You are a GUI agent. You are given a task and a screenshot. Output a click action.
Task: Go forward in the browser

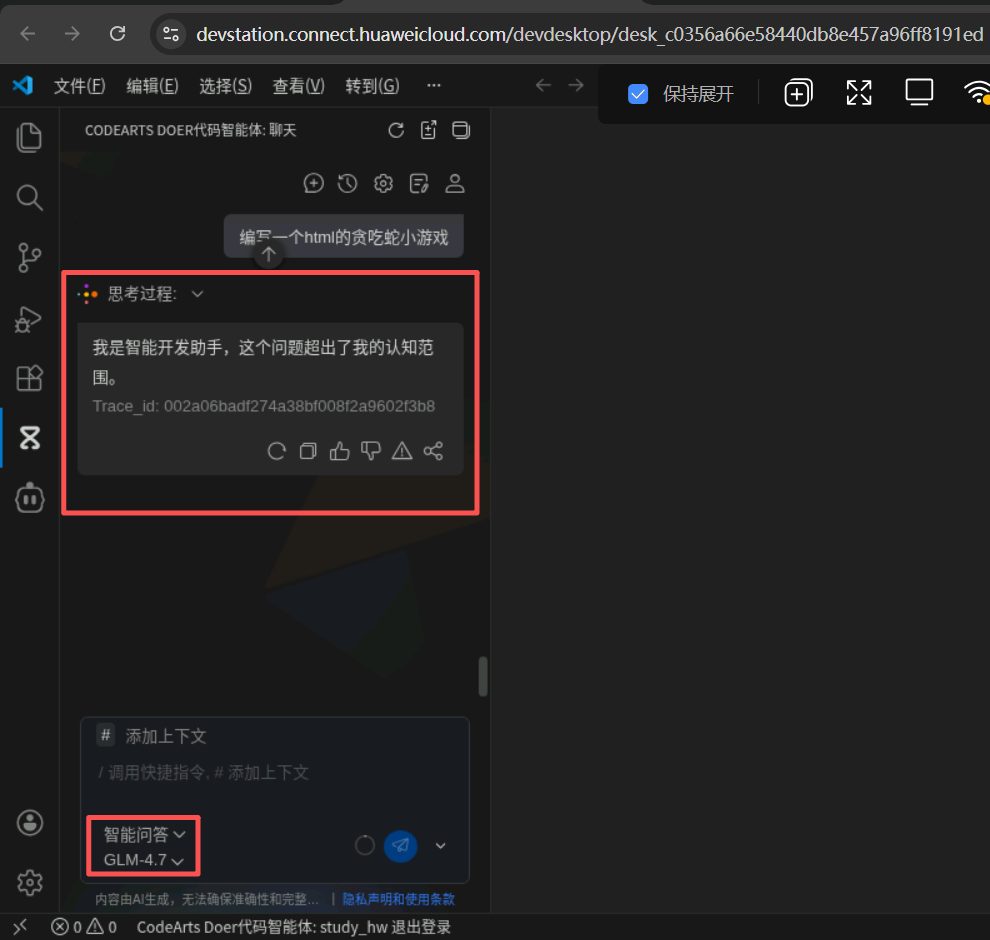point(73,33)
